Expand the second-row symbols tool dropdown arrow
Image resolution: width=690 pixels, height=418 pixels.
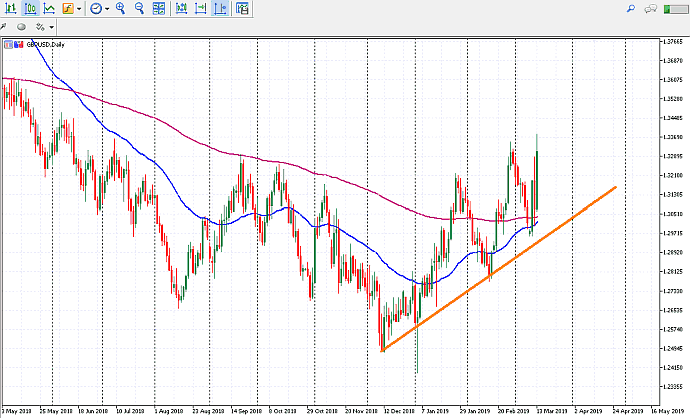(x=51, y=27)
